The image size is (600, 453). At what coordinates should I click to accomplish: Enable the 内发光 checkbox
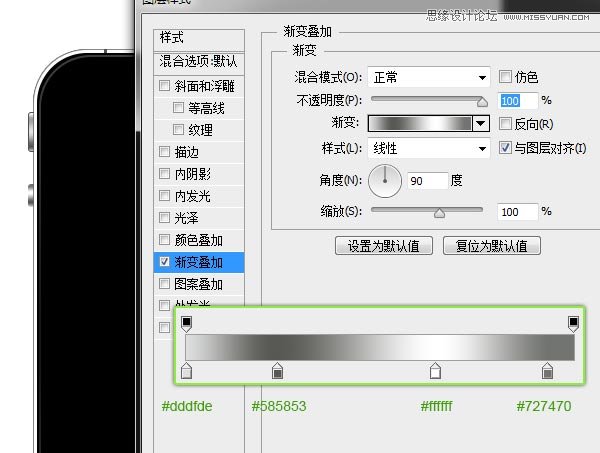pyautogui.click(x=164, y=196)
